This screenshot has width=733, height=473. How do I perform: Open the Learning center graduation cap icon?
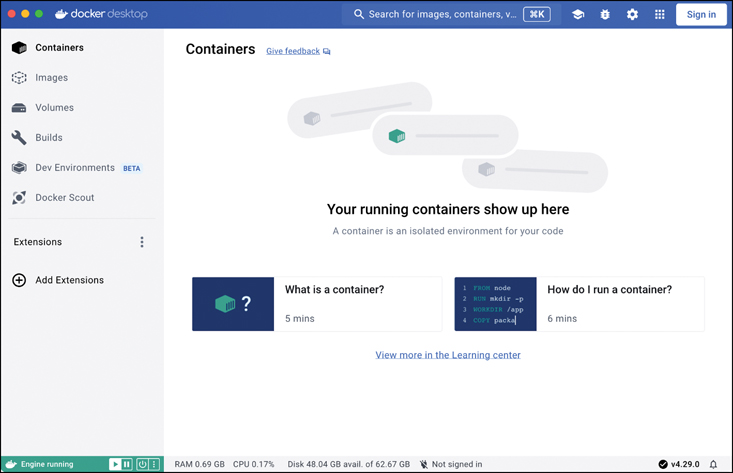pos(578,15)
